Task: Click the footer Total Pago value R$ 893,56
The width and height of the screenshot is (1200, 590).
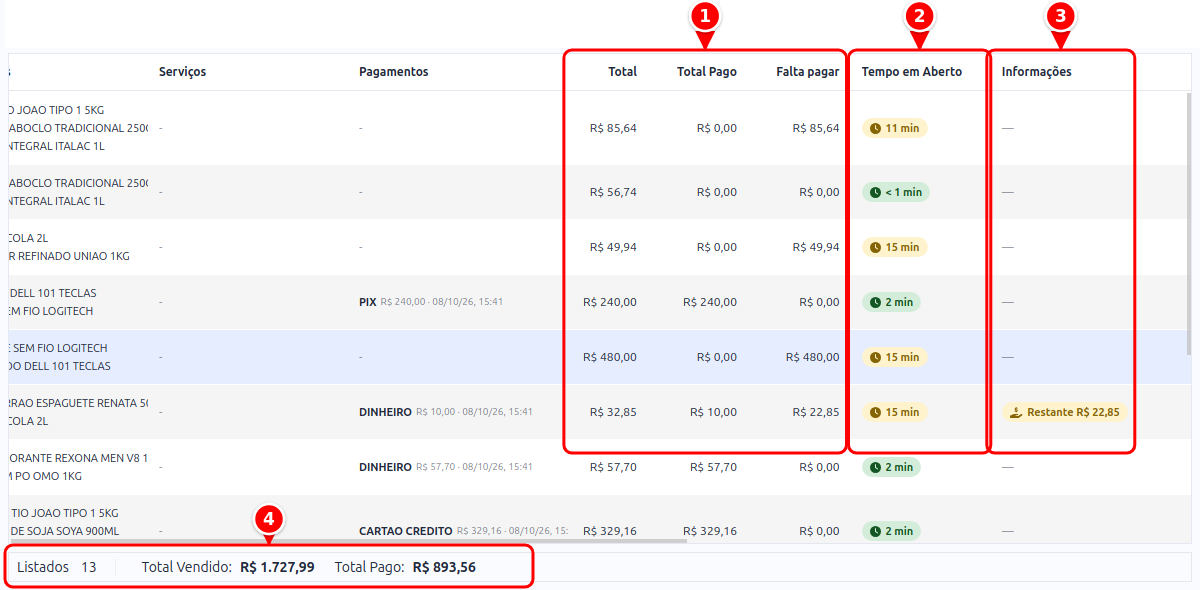Action: pyautogui.click(x=444, y=567)
